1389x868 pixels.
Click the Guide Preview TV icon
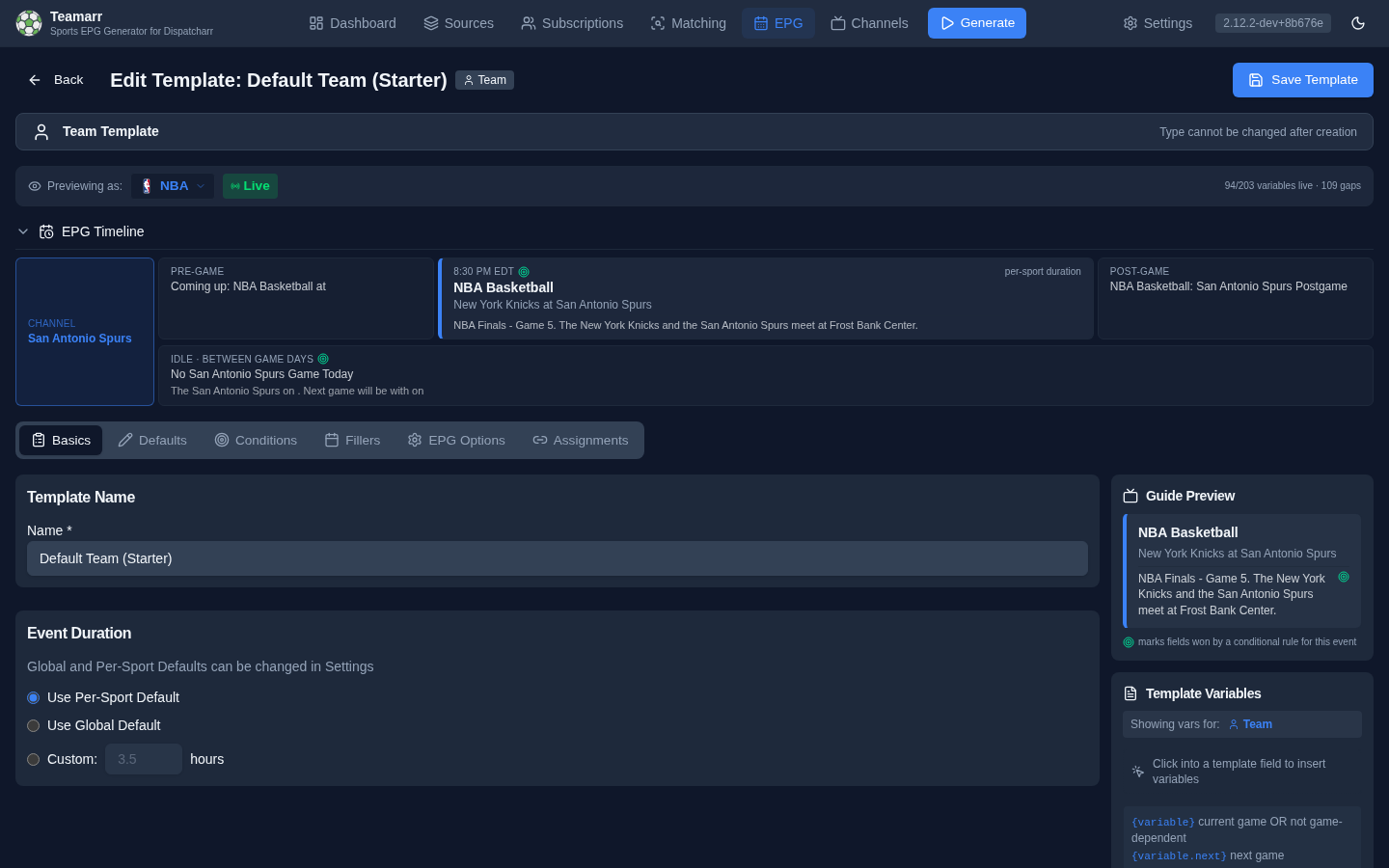coord(1130,496)
